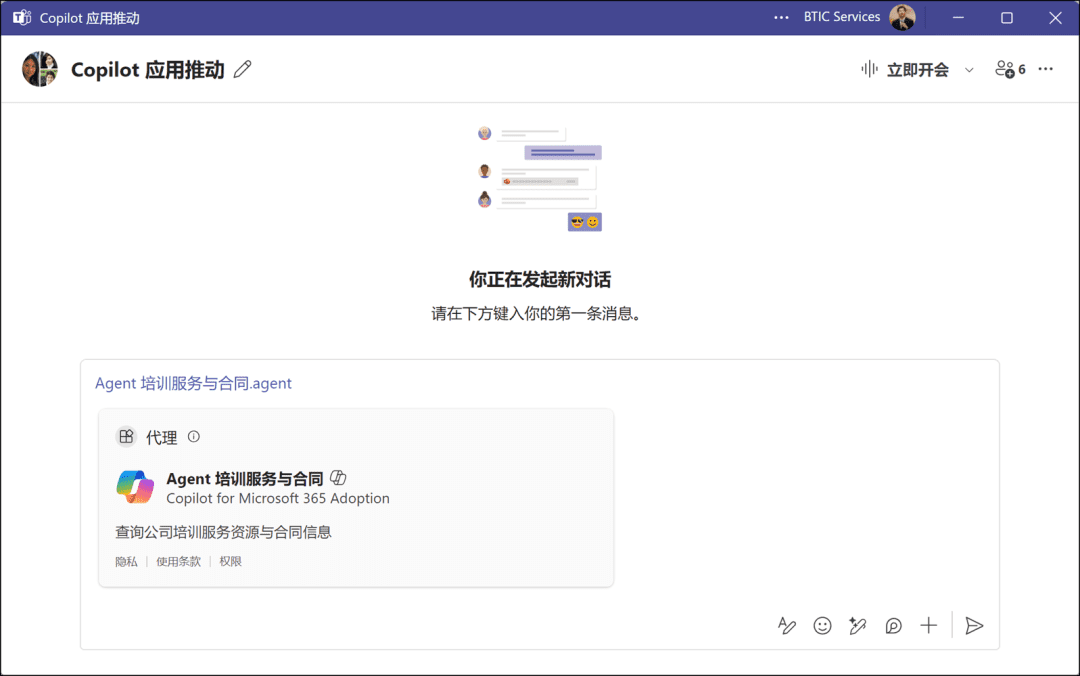The height and width of the screenshot is (676, 1080).
Task: Open the 隐私 link
Action: 126,562
